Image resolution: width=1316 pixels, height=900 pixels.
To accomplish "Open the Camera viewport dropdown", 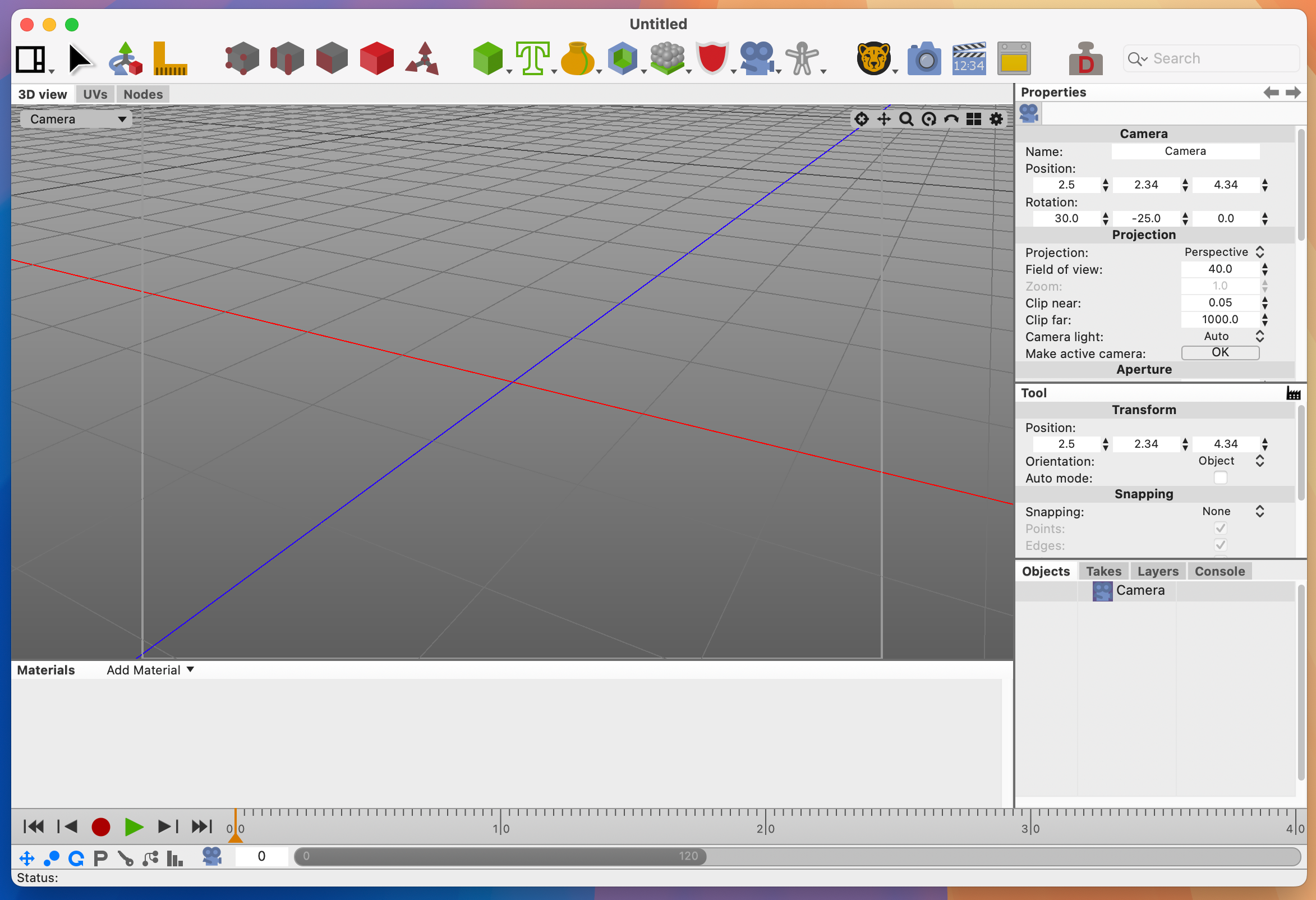I will [x=76, y=119].
